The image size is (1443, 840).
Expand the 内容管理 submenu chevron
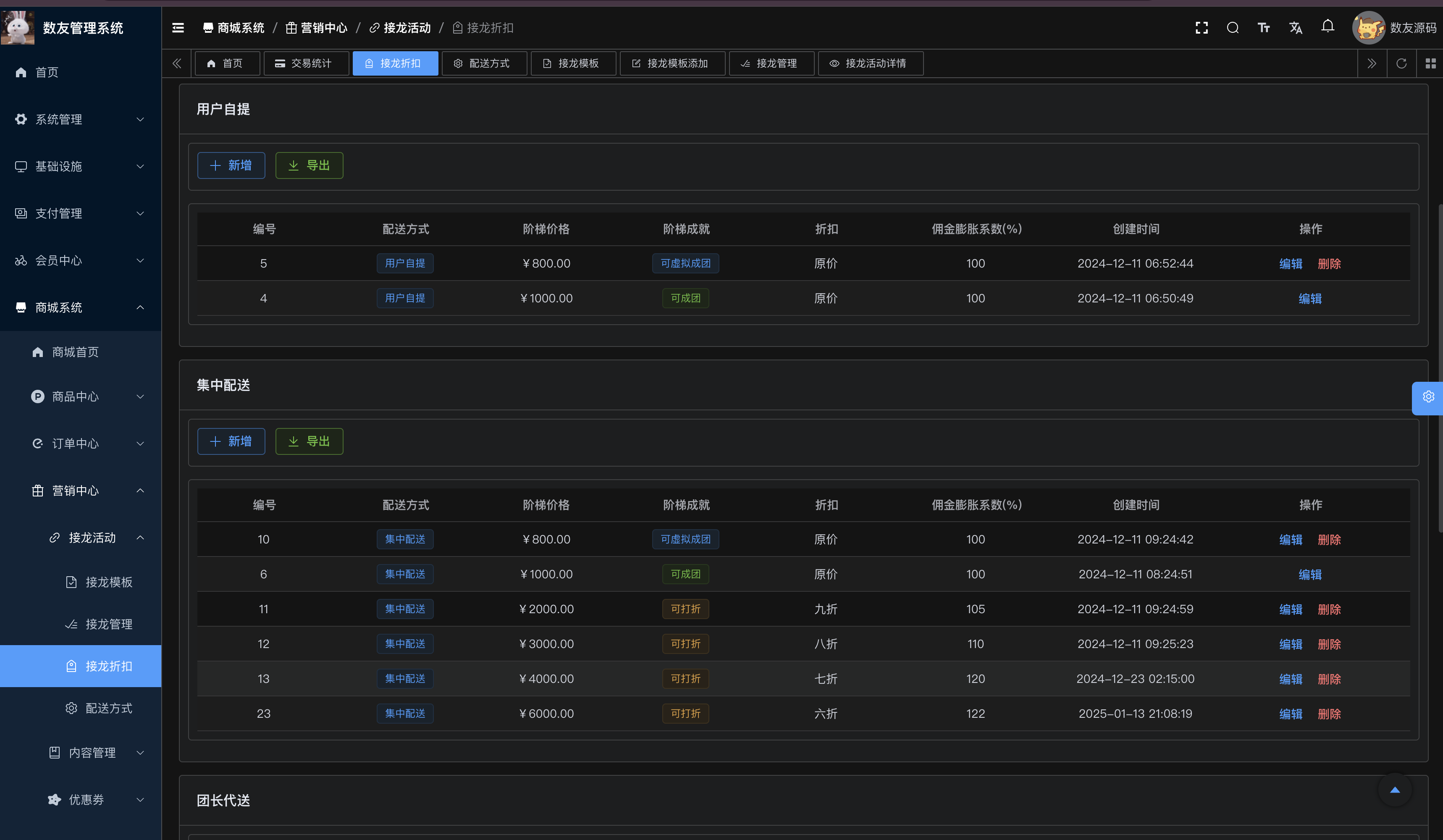click(140, 752)
